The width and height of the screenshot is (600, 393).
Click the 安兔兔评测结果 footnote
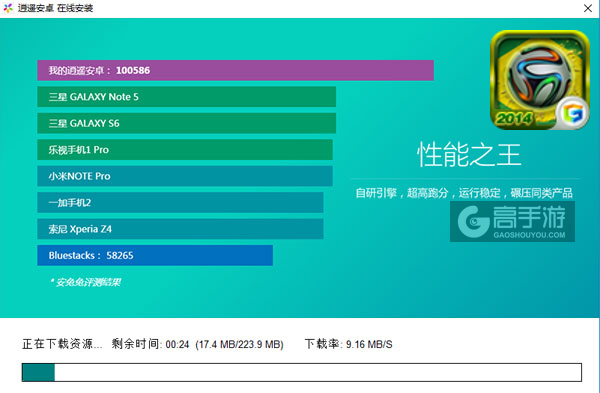85,282
